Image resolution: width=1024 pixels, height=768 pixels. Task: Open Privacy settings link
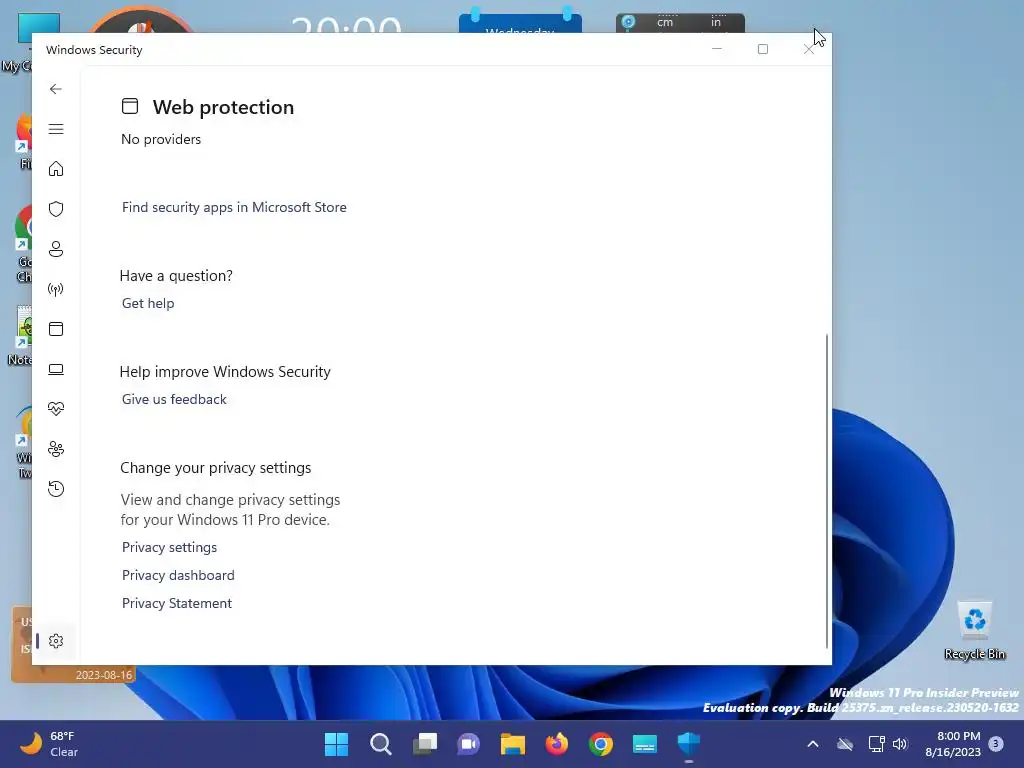click(x=169, y=547)
